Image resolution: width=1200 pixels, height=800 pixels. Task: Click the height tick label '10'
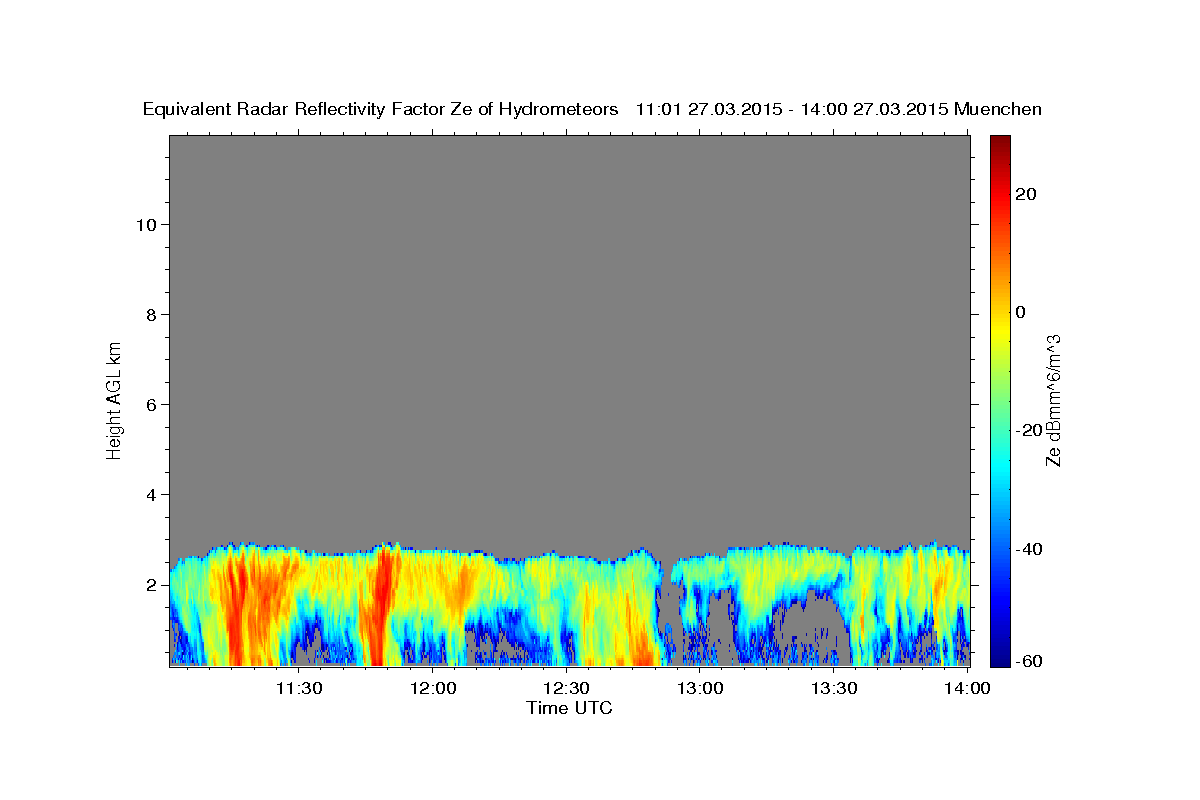[145, 224]
